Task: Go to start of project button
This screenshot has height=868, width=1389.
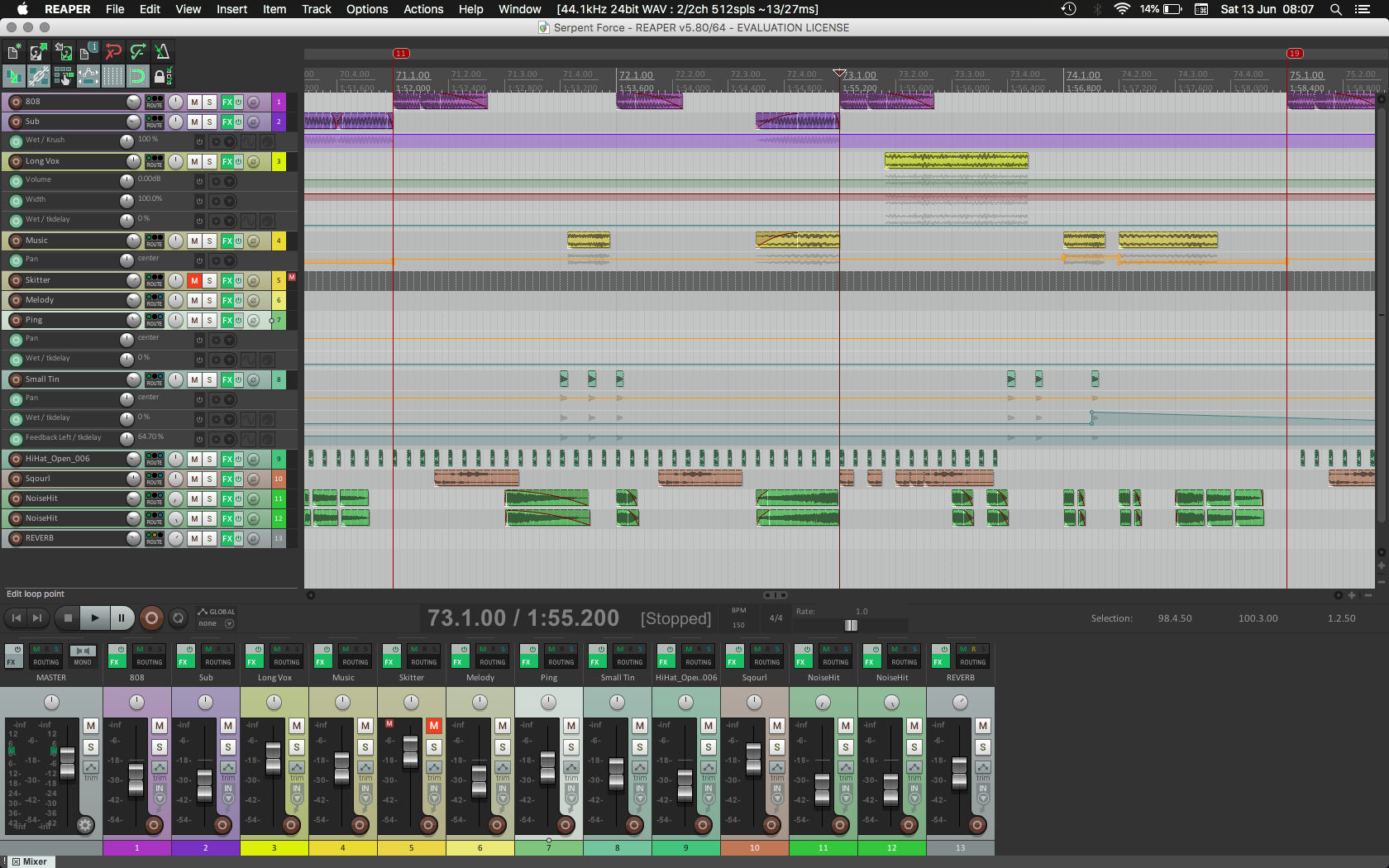Action: coord(17,618)
